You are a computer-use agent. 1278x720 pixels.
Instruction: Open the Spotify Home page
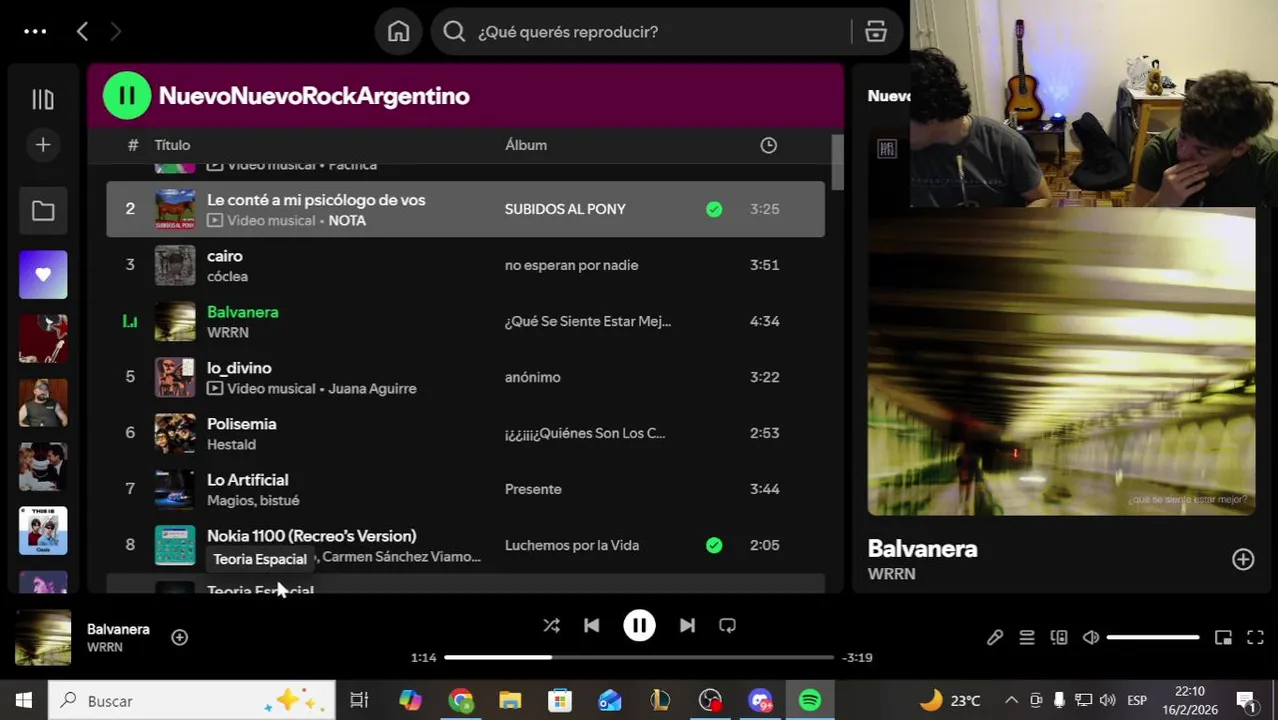[399, 32]
